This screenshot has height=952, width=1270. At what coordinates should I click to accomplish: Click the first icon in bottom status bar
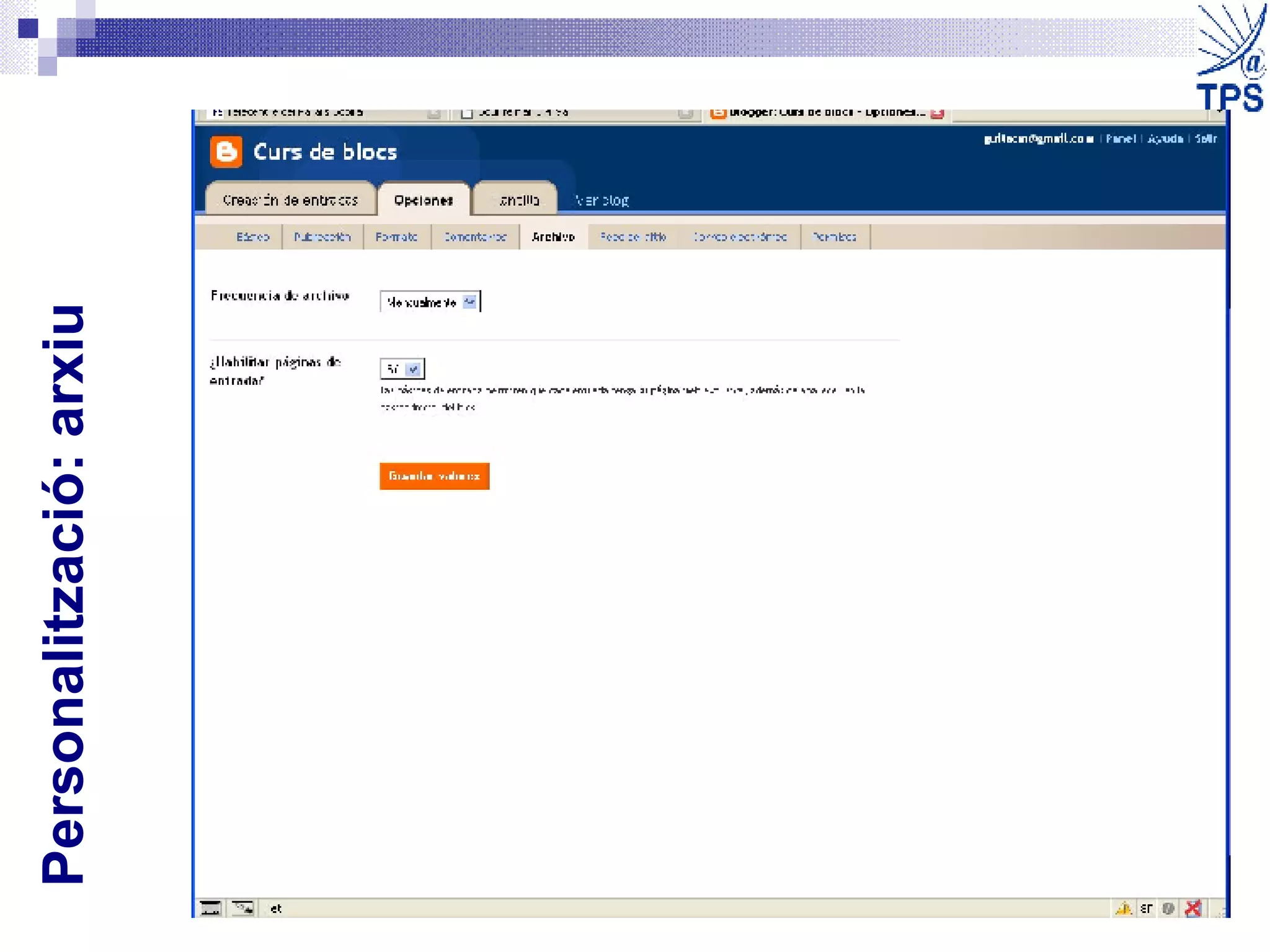pos(211,909)
